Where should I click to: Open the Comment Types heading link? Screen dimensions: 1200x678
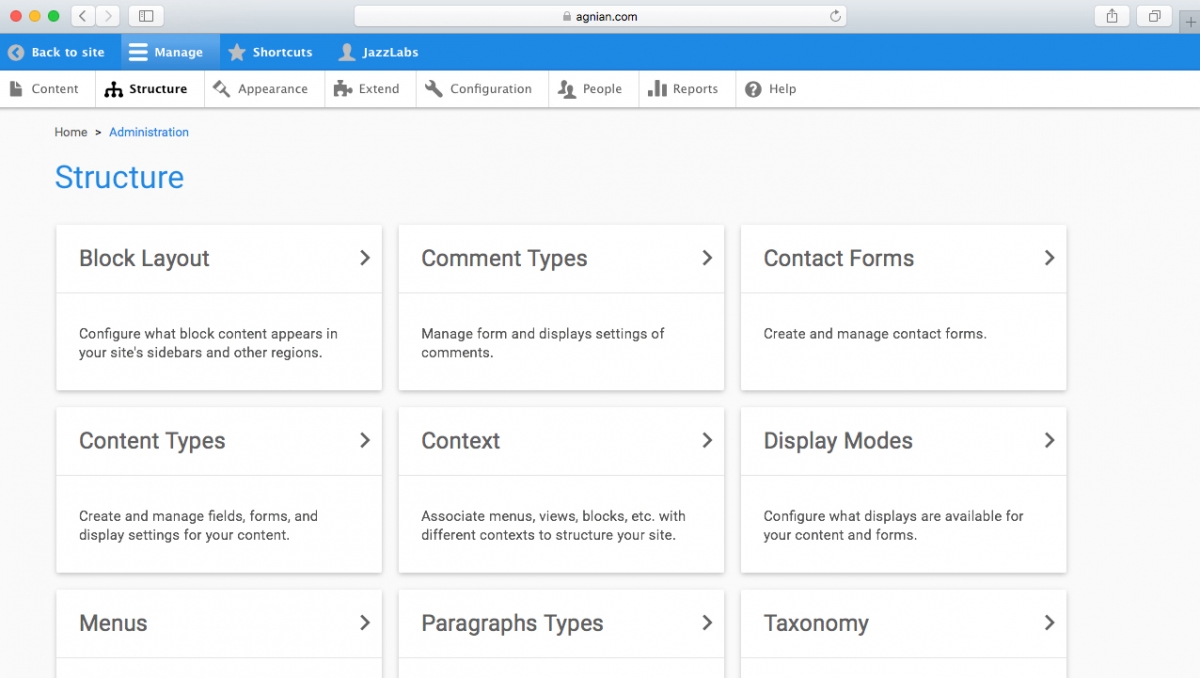[x=504, y=258]
